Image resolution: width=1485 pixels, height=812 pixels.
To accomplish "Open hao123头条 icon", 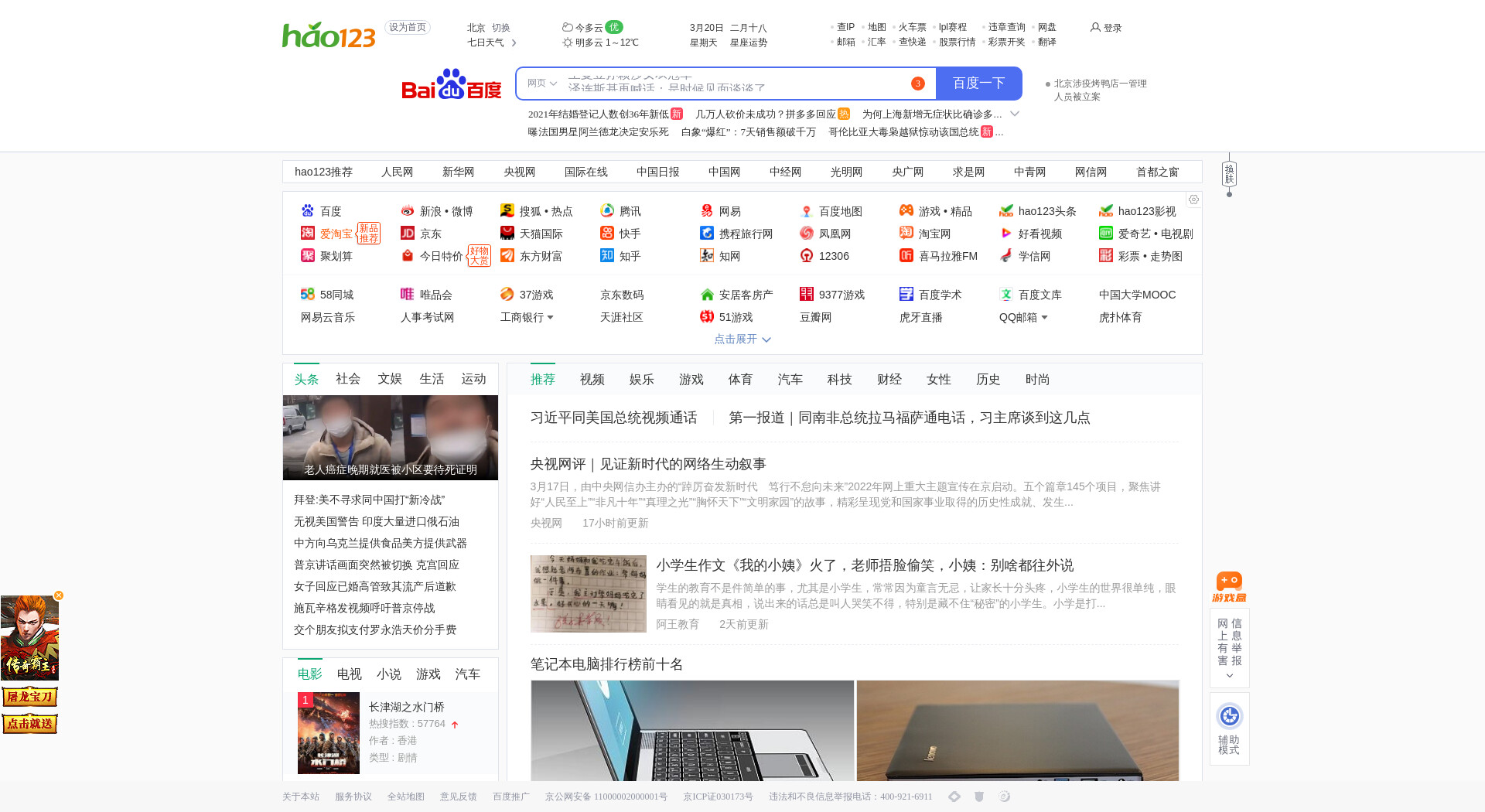I will (1006, 211).
